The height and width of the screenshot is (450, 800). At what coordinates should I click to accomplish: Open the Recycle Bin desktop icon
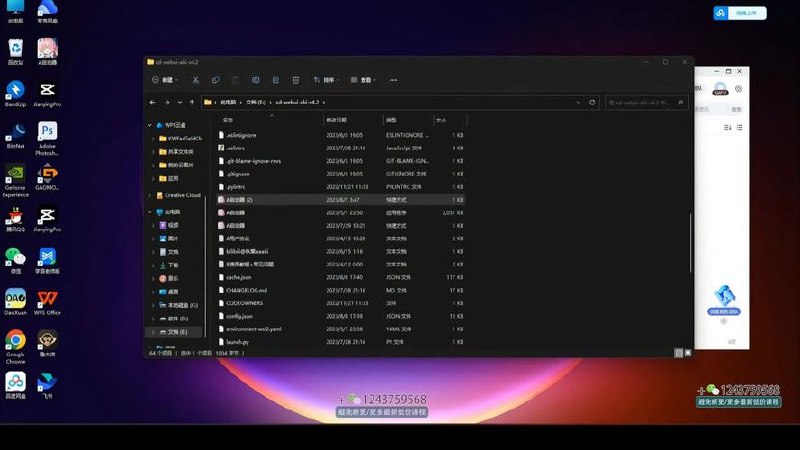coord(16,52)
